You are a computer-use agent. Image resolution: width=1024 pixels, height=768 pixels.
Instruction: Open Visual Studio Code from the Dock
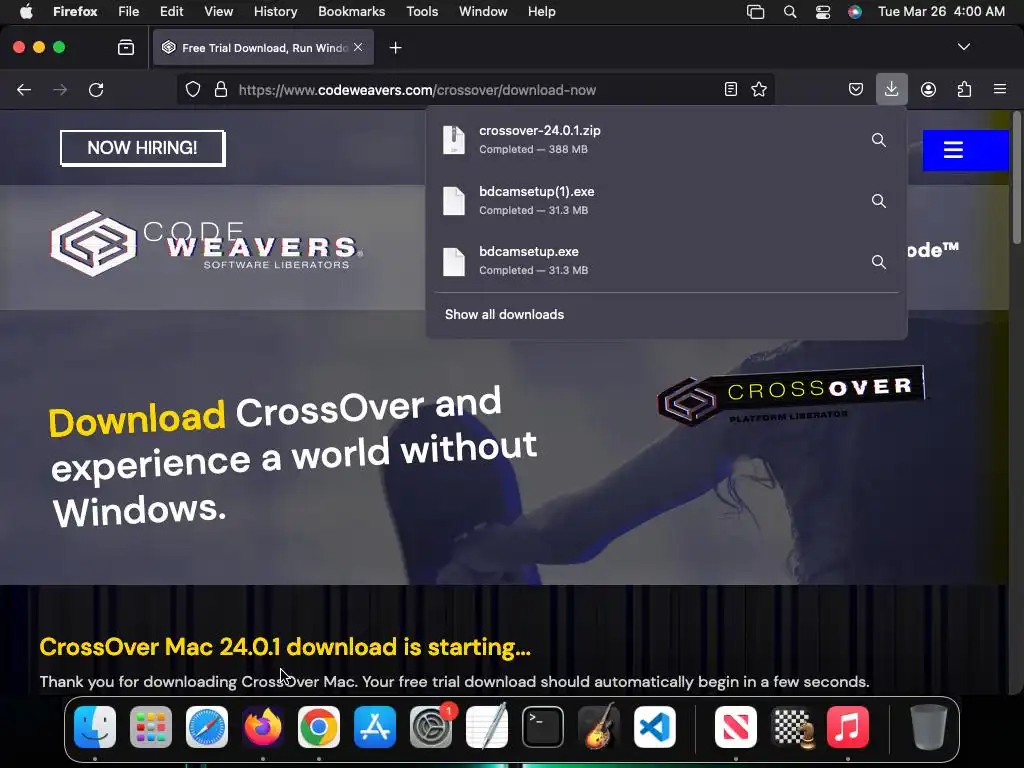(x=655, y=727)
